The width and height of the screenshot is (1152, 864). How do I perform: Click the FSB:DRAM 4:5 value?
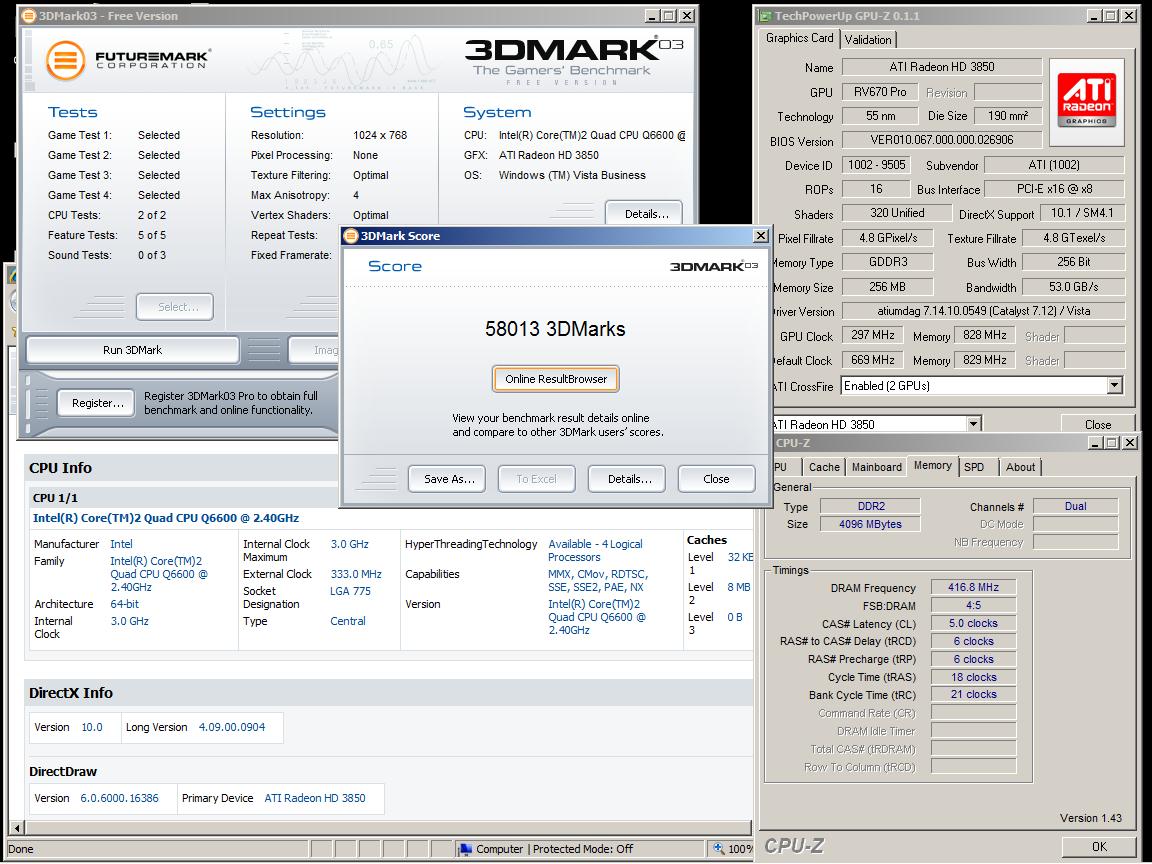(x=973, y=605)
